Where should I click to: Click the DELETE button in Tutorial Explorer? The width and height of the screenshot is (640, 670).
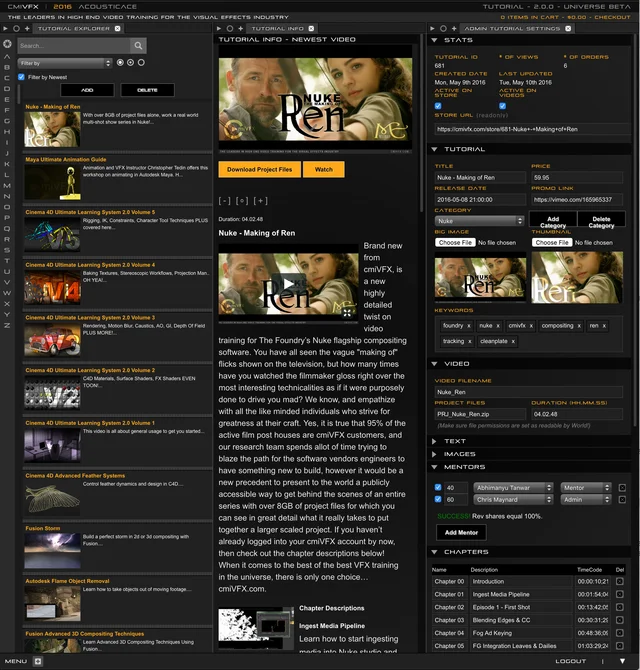tap(147, 90)
